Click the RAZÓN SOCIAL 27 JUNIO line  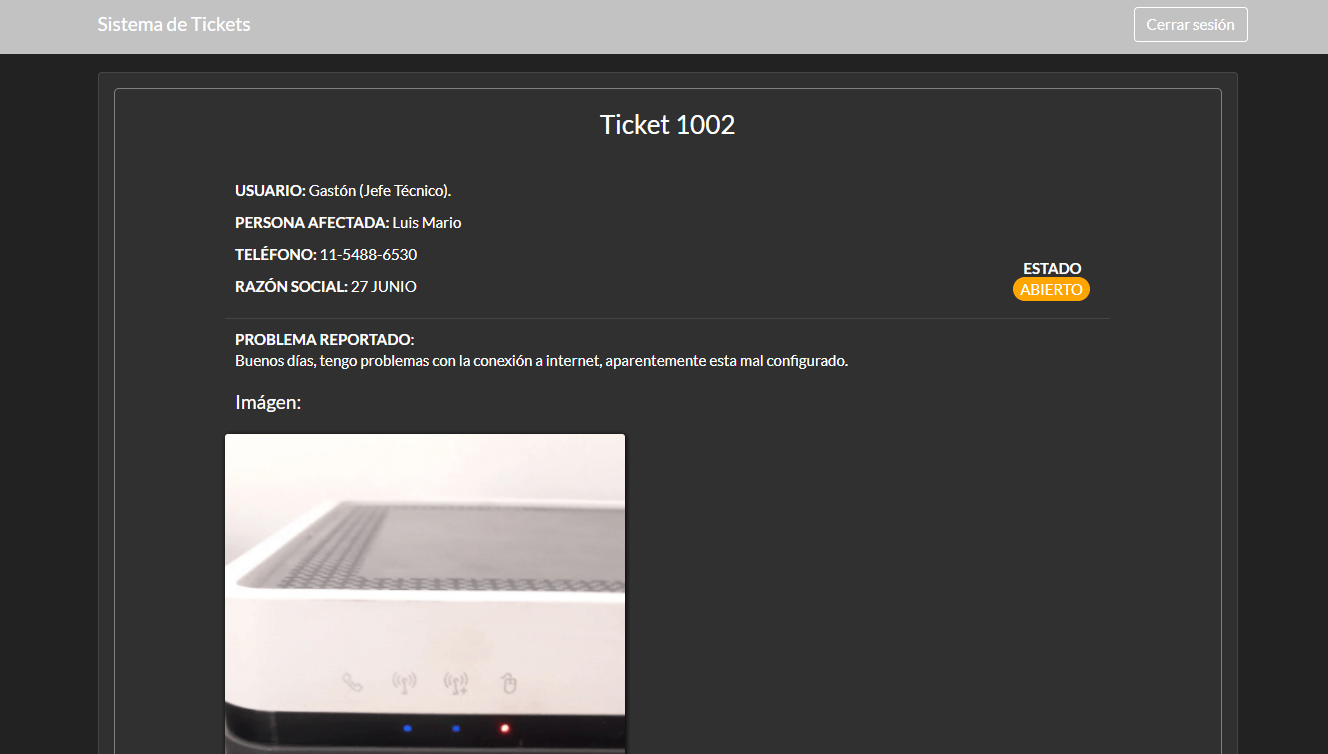[326, 287]
